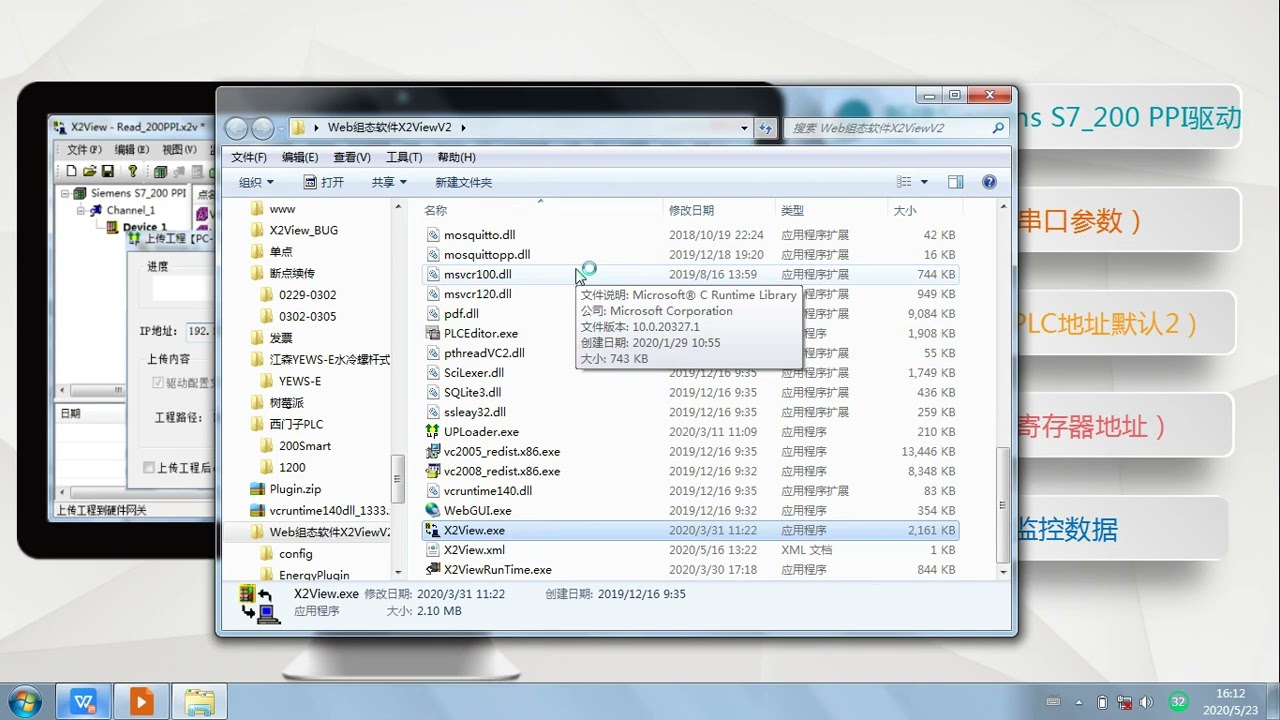Open the address bar history dropdown
Screen dimensions: 1280x720
744,128
